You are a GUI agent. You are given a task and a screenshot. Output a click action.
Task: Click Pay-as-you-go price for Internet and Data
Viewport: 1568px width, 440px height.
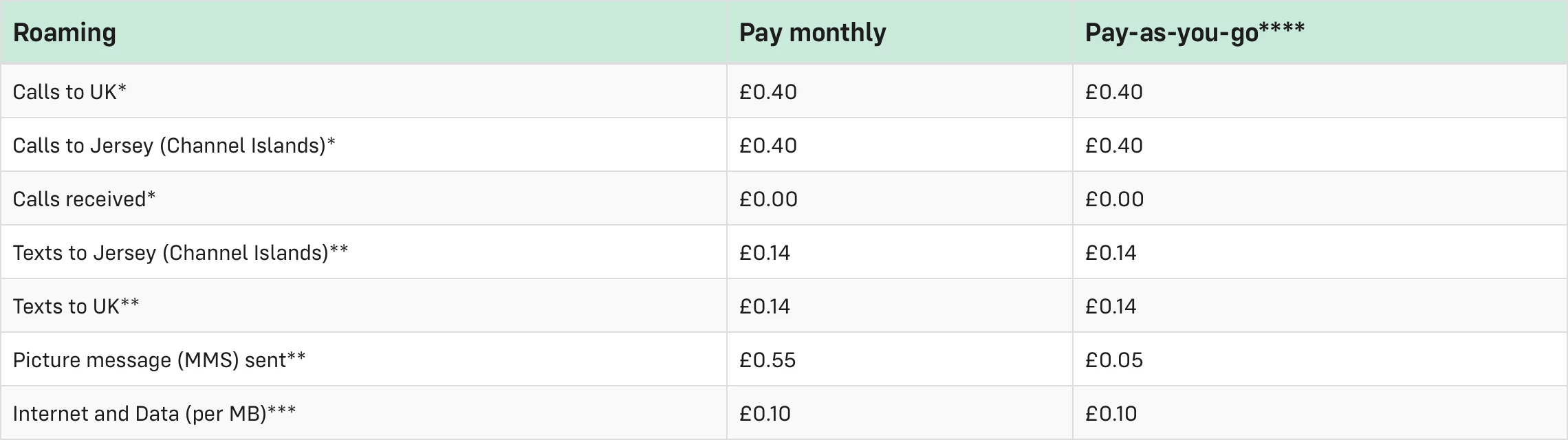(x=1111, y=414)
